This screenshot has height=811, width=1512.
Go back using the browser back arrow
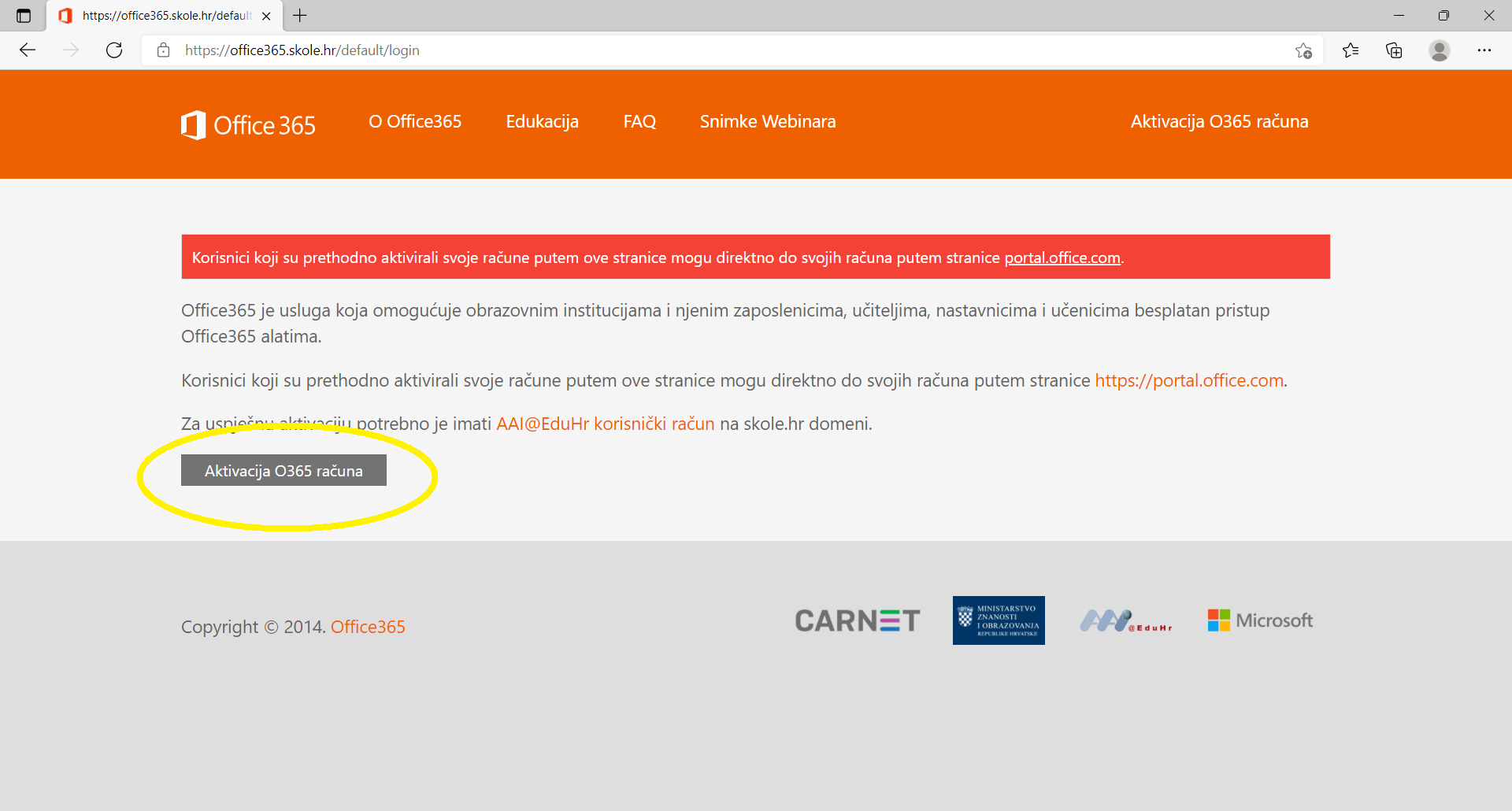pos(28,50)
